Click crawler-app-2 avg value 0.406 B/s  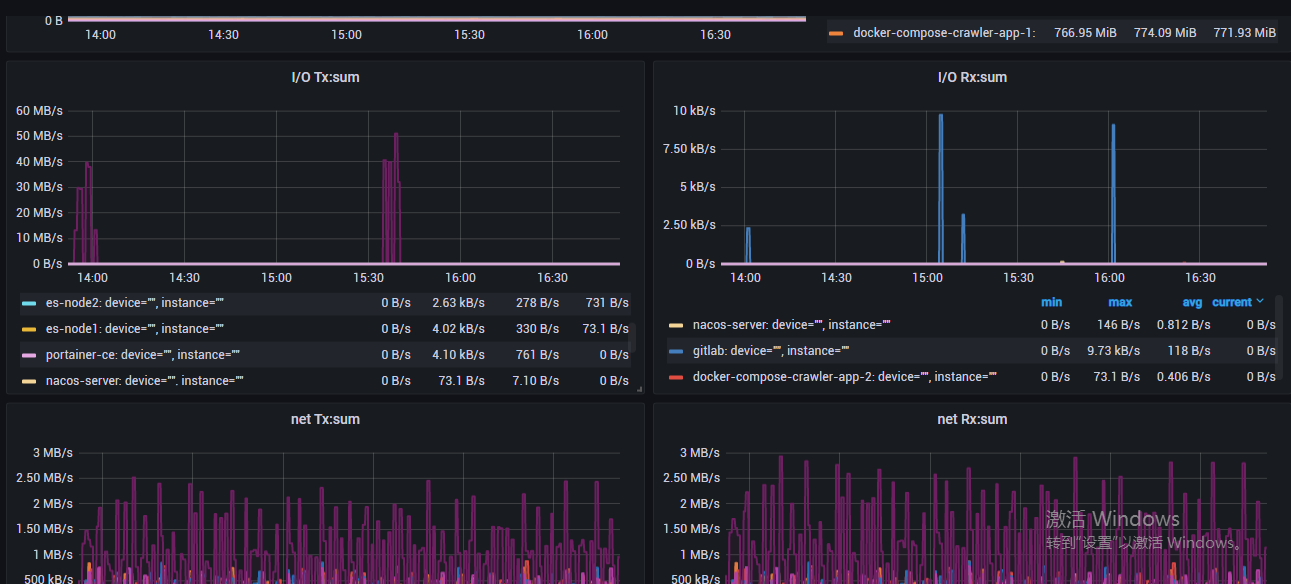pos(1183,377)
